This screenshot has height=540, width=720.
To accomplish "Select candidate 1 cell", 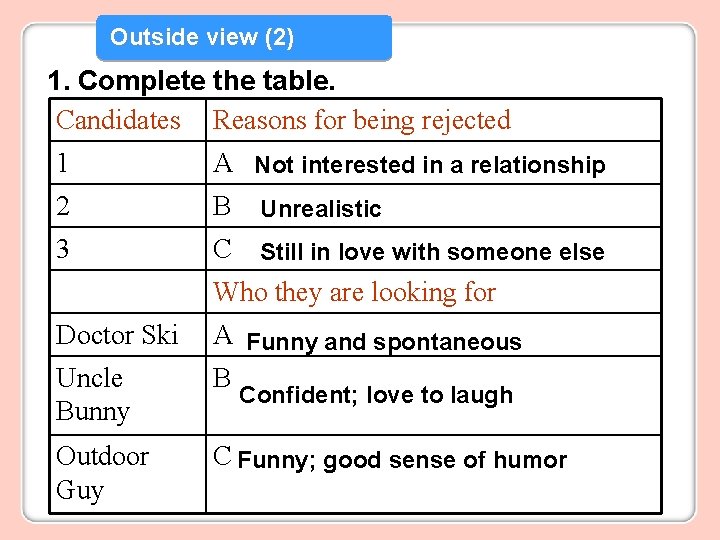I will 128,163.
